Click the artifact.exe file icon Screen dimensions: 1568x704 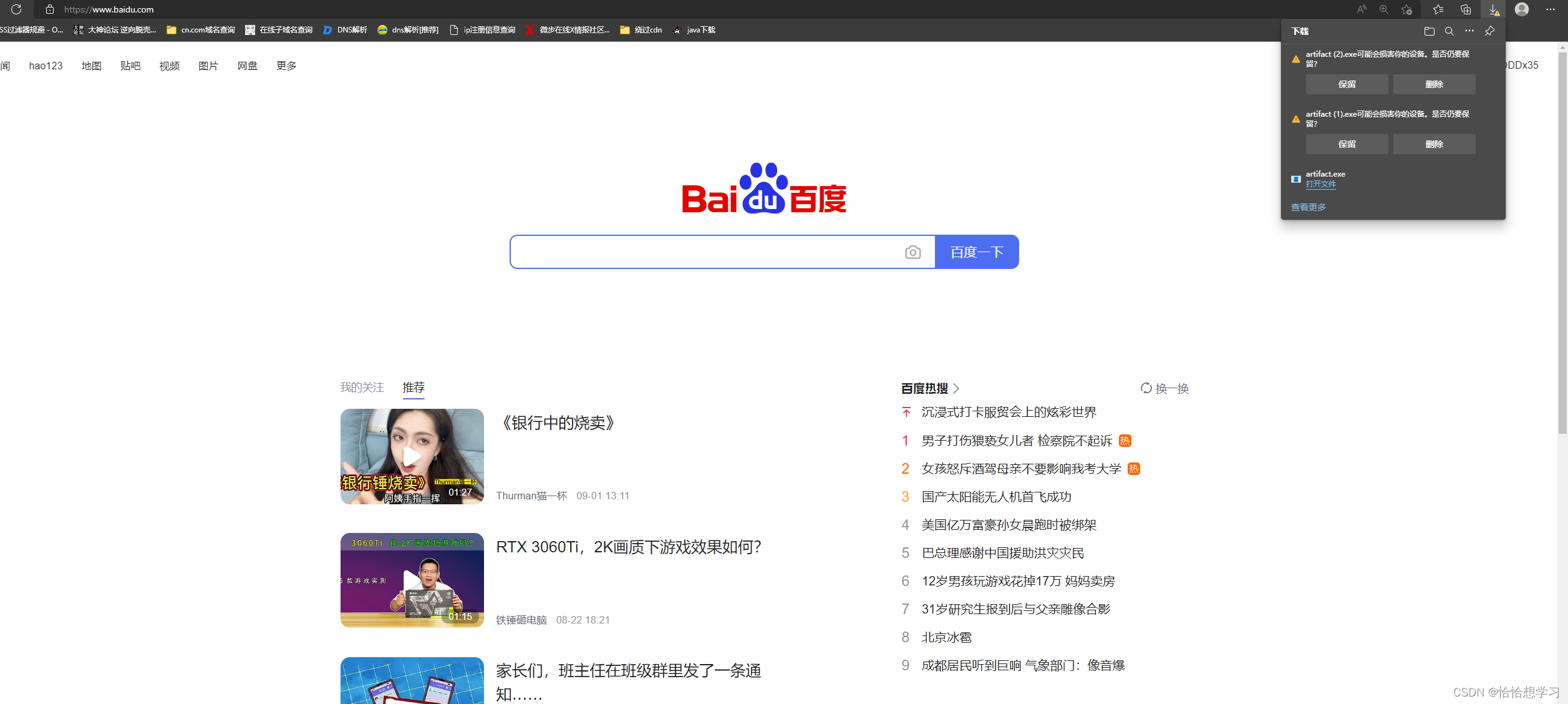click(x=1295, y=179)
